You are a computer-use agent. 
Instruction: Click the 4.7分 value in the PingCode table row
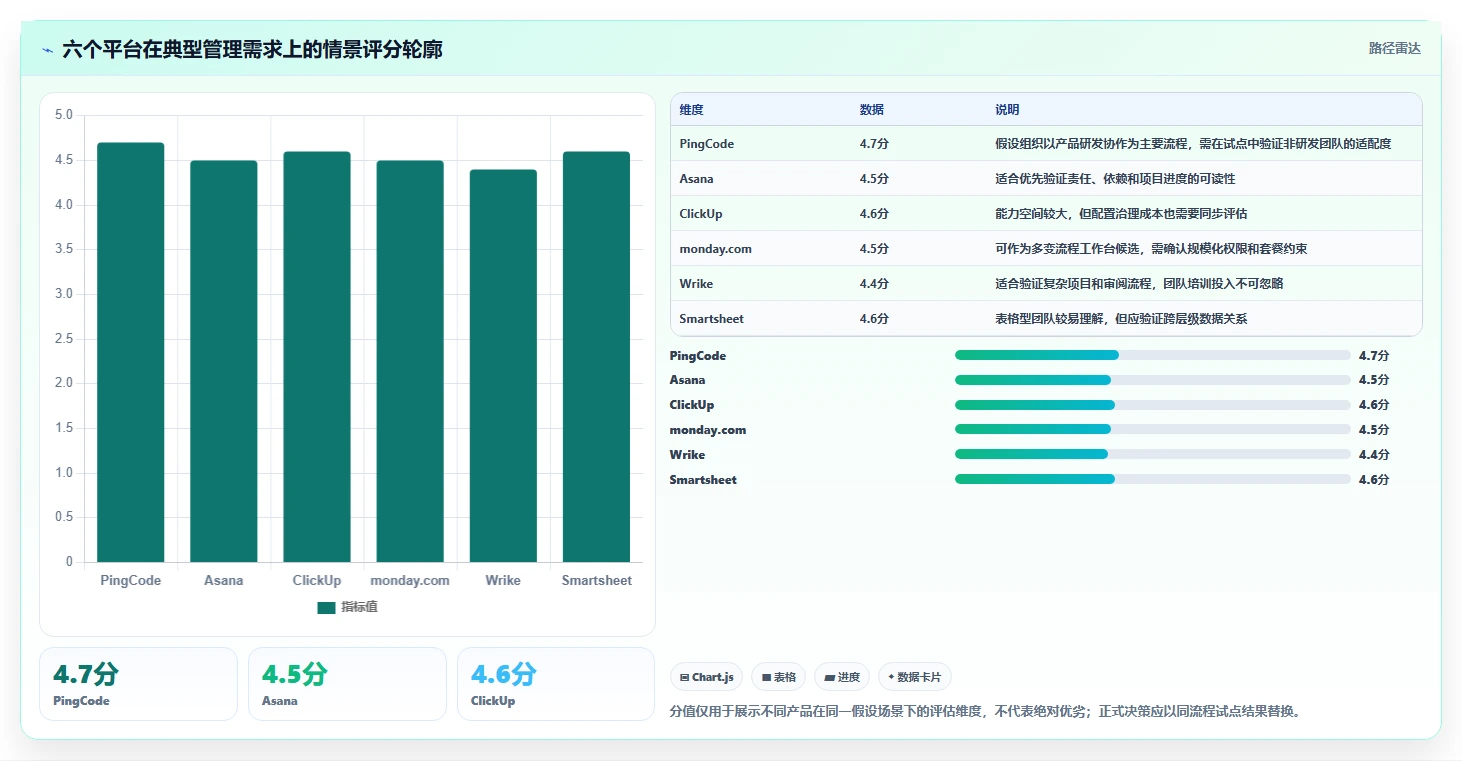tap(874, 144)
